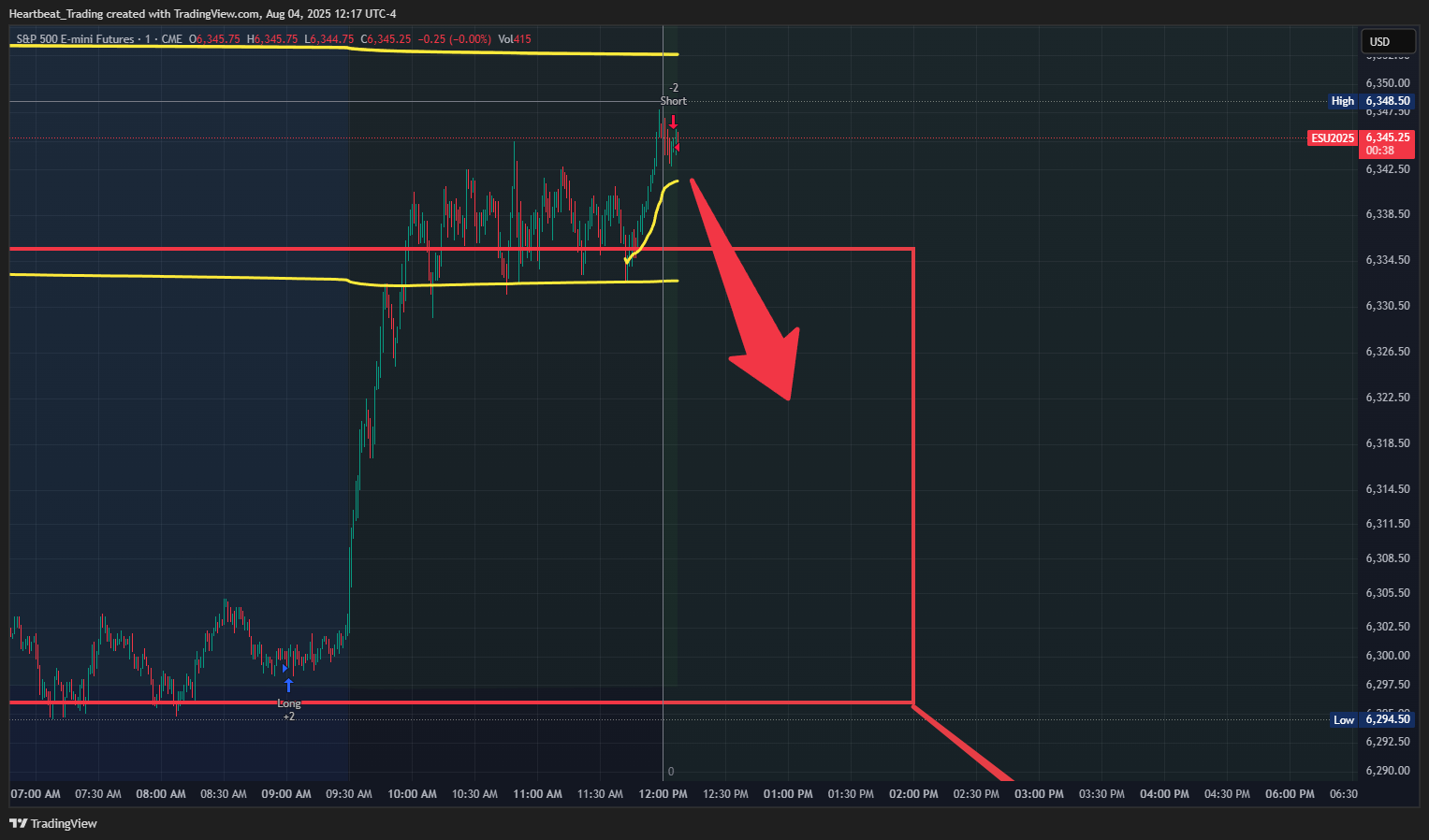The width and height of the screenshot is (1429, 840).
Task: Click the 6,314.50 price axis label
Action: pos(1388,489)
